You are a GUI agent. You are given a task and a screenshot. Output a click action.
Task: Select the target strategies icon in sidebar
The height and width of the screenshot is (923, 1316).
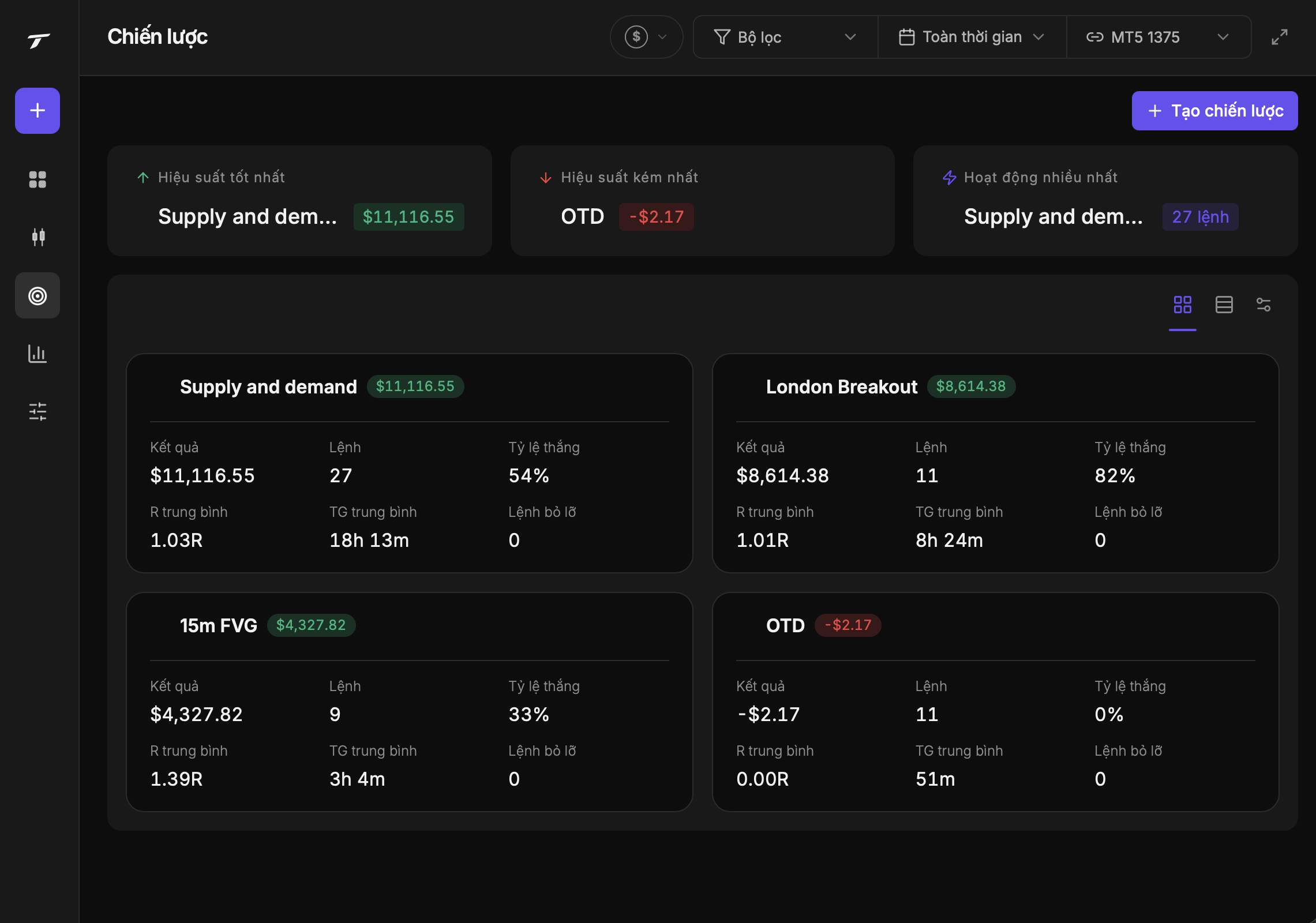38,295
